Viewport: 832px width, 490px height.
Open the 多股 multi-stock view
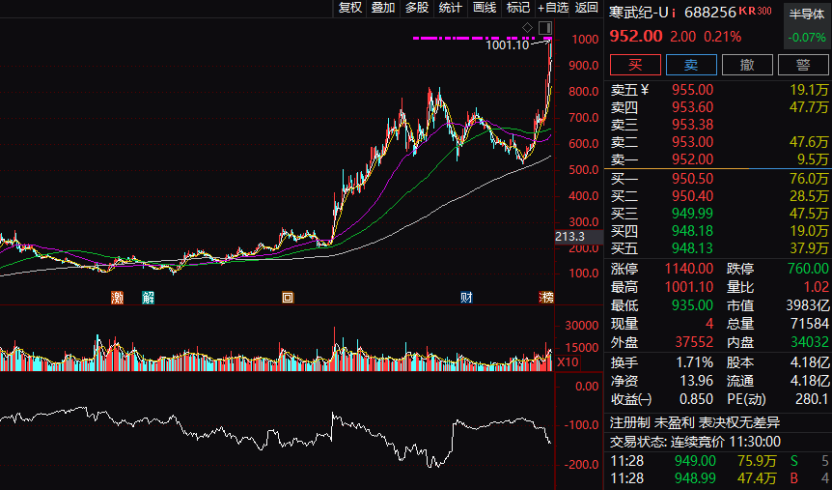click(x=417, y=7)
